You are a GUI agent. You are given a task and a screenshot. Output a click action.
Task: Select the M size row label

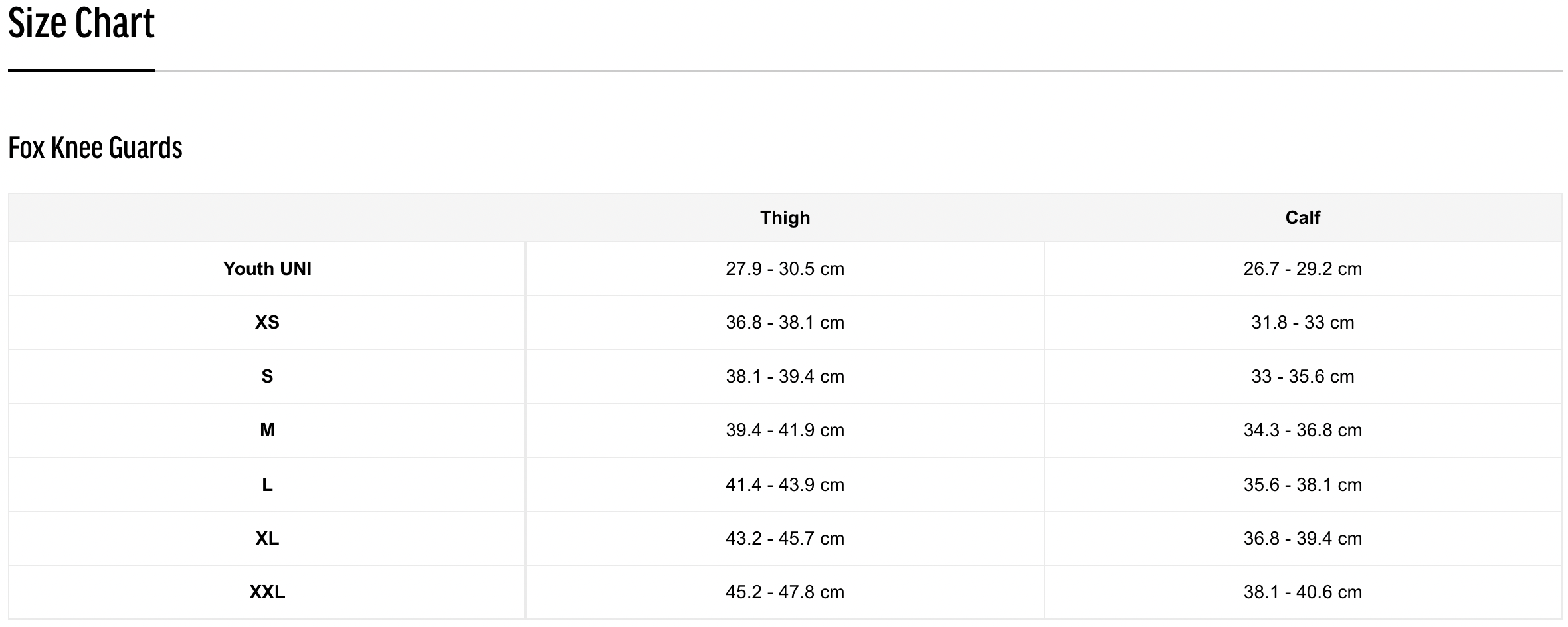click(x=267, y=430)
